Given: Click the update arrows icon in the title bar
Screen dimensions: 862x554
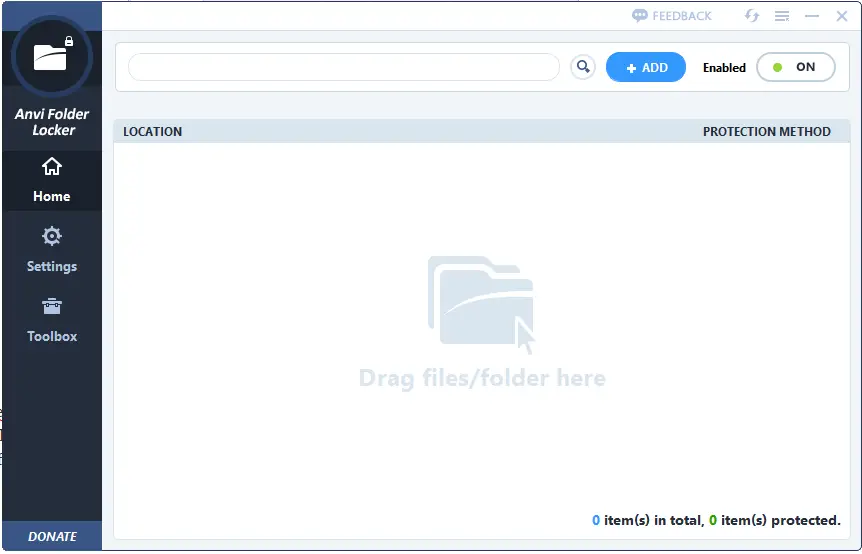Looking at the screenshot, I should (752, 16).
